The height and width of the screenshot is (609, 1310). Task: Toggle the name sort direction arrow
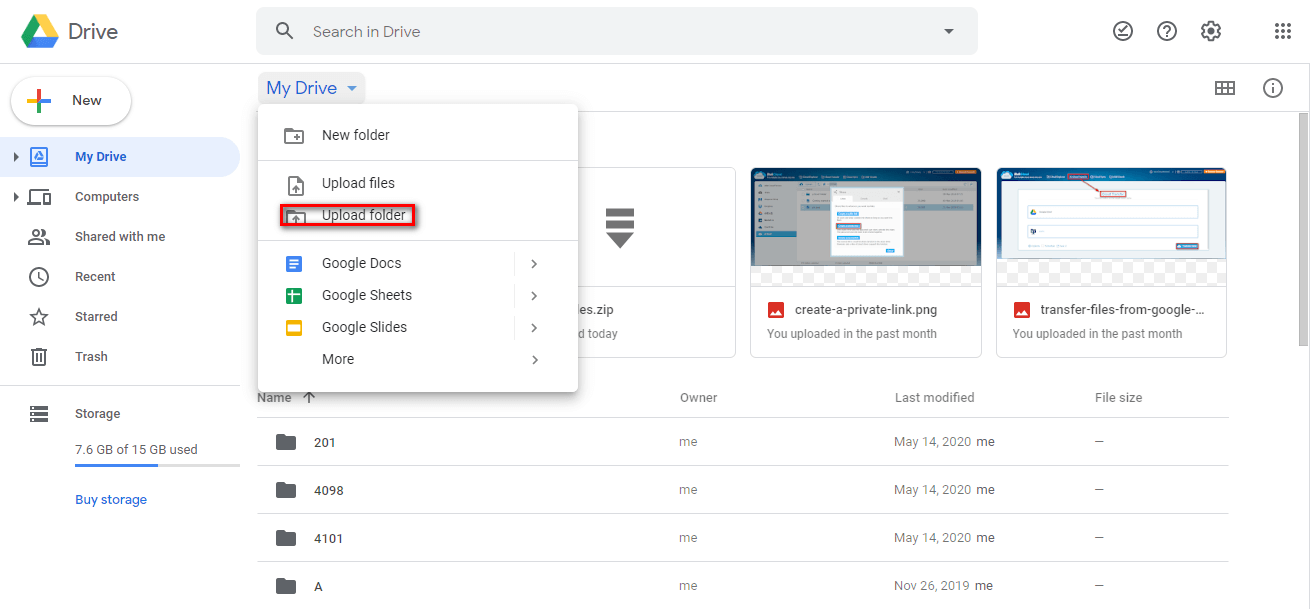[309, 397]
